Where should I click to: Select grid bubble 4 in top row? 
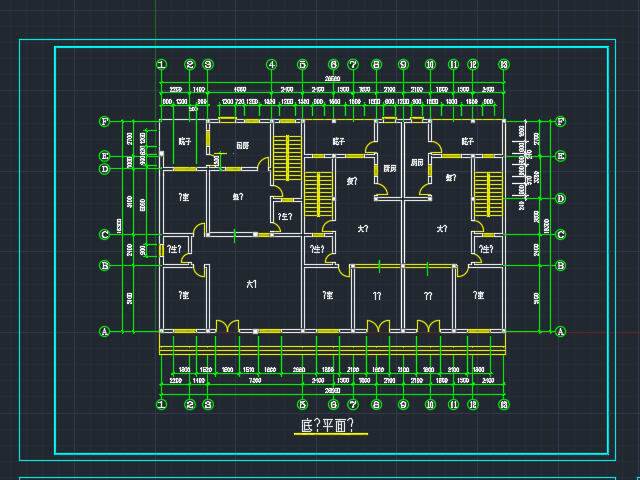click(x=271, y=65)
